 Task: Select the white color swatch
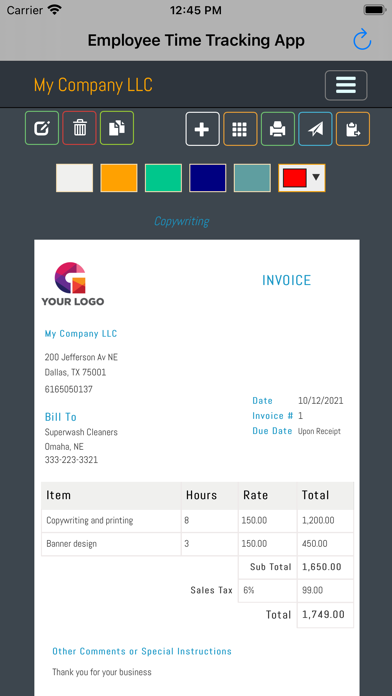[x=75, y=178]
